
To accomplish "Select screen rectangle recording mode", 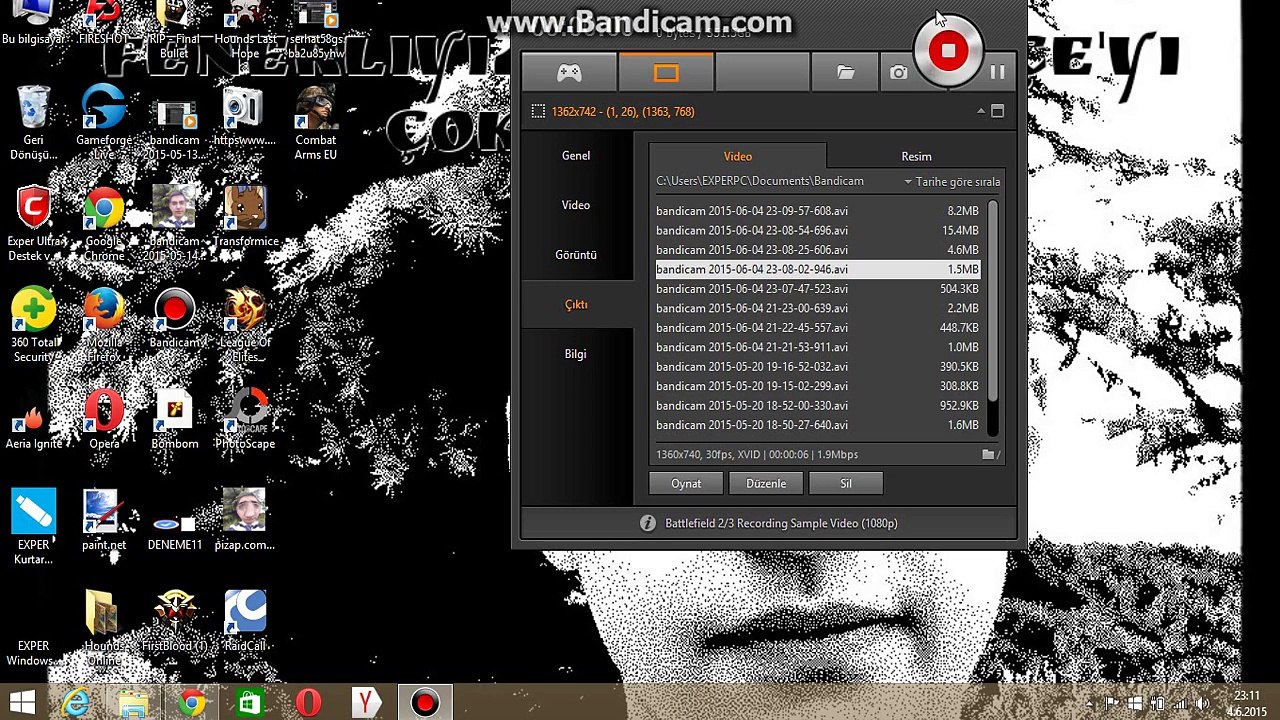I will click(666, 73).
